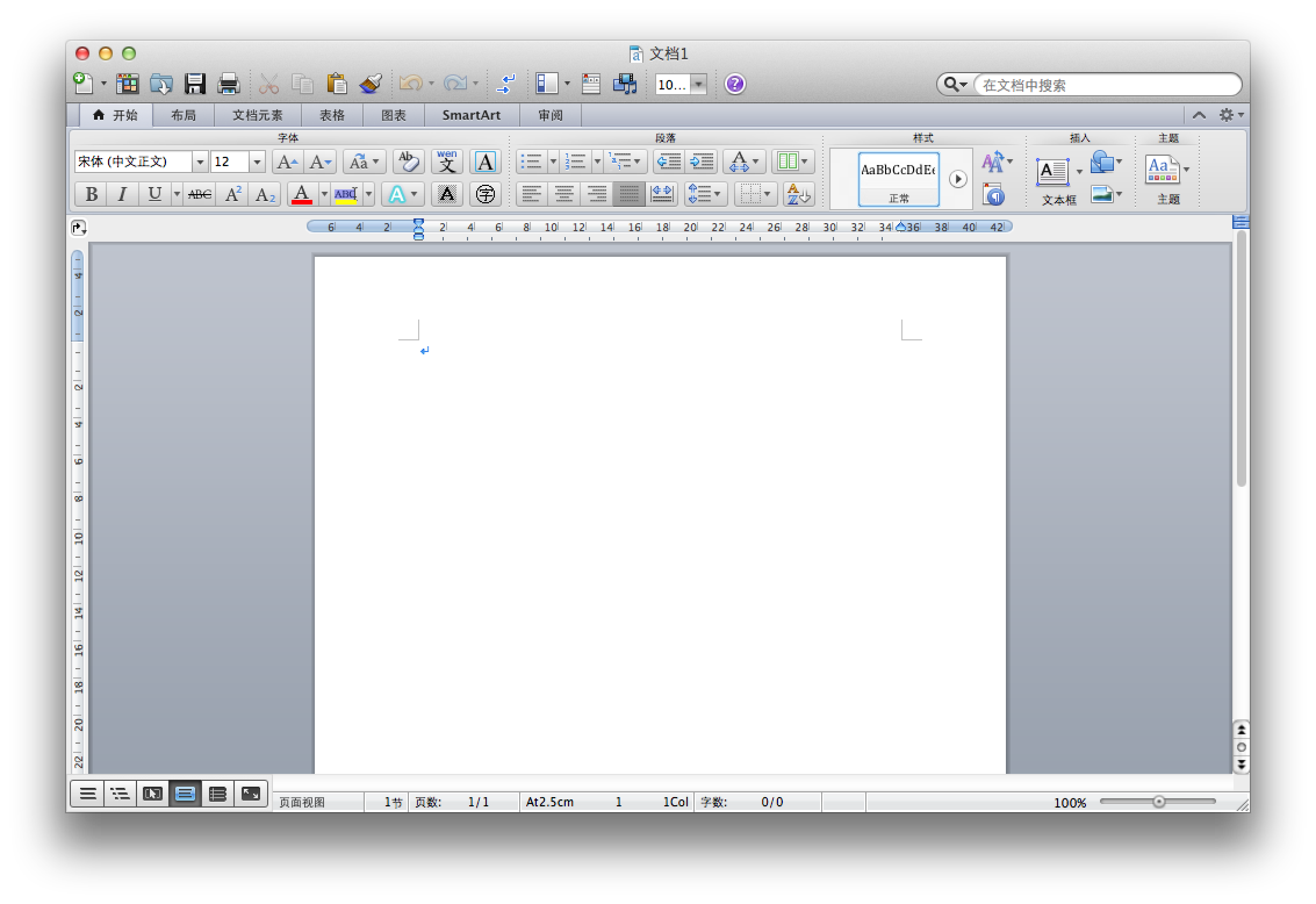
Task: Open the SmartArt ribbon tab
Action: pos(471,115)
